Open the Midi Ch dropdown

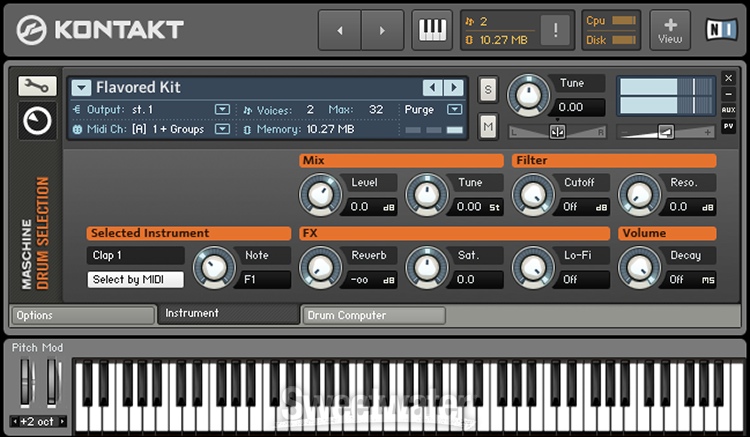point(222,129)
